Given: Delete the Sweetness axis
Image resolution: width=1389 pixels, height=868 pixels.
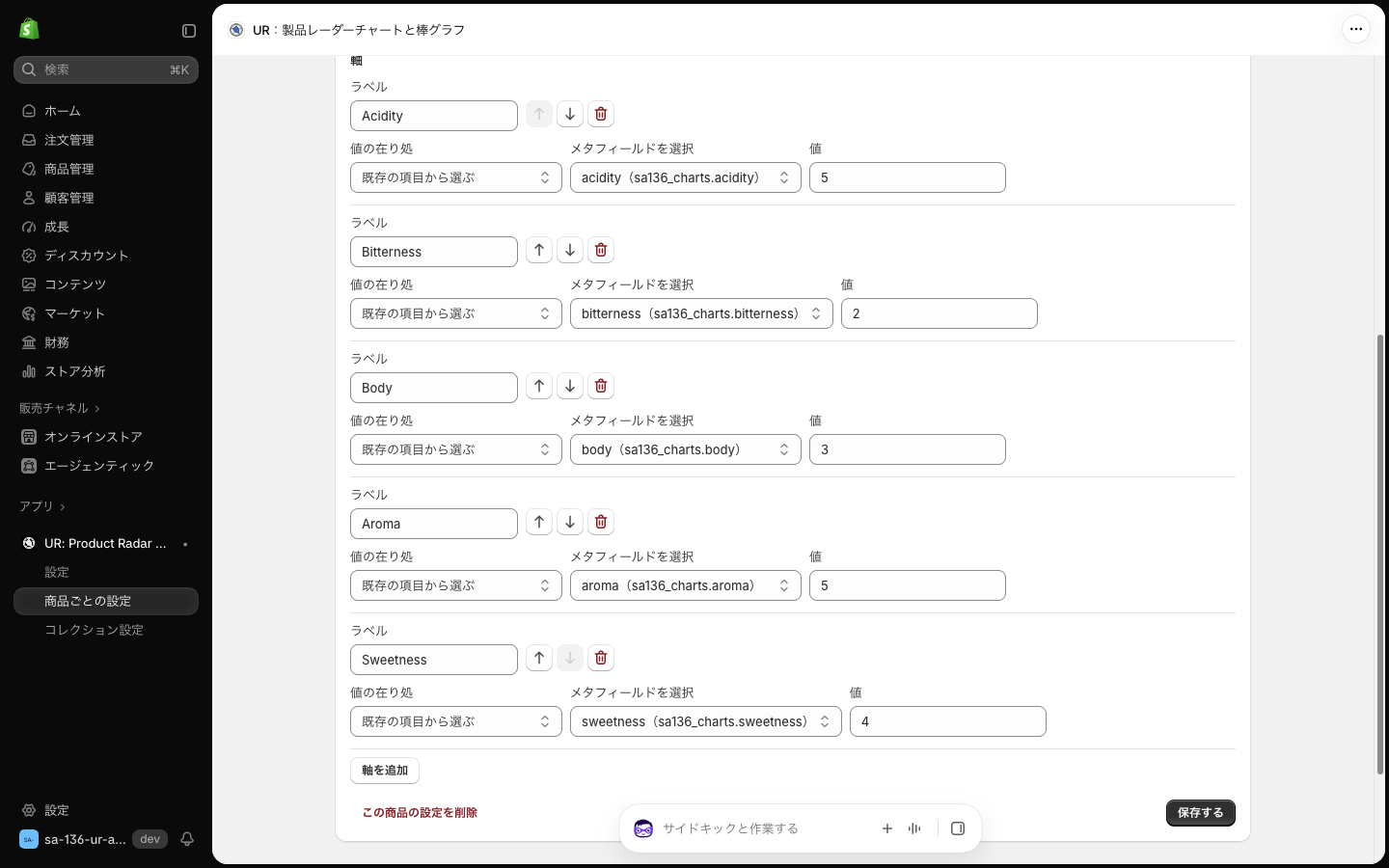Looking at the screenshot, I should coord(601,658).
